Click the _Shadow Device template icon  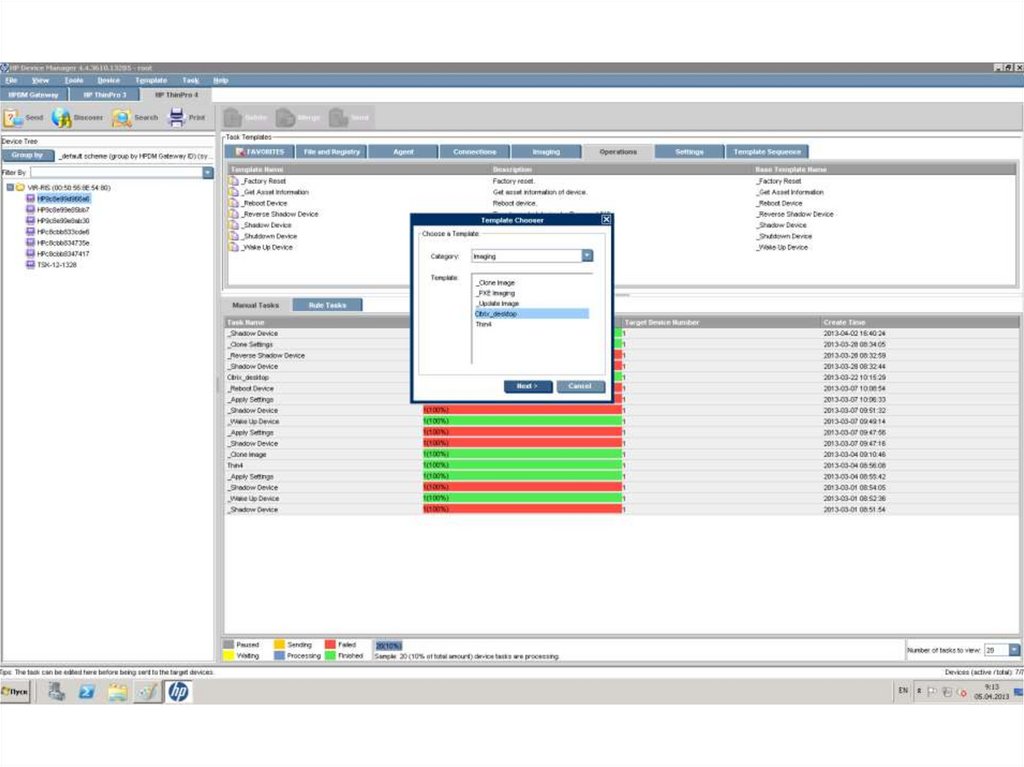(234, 225)
